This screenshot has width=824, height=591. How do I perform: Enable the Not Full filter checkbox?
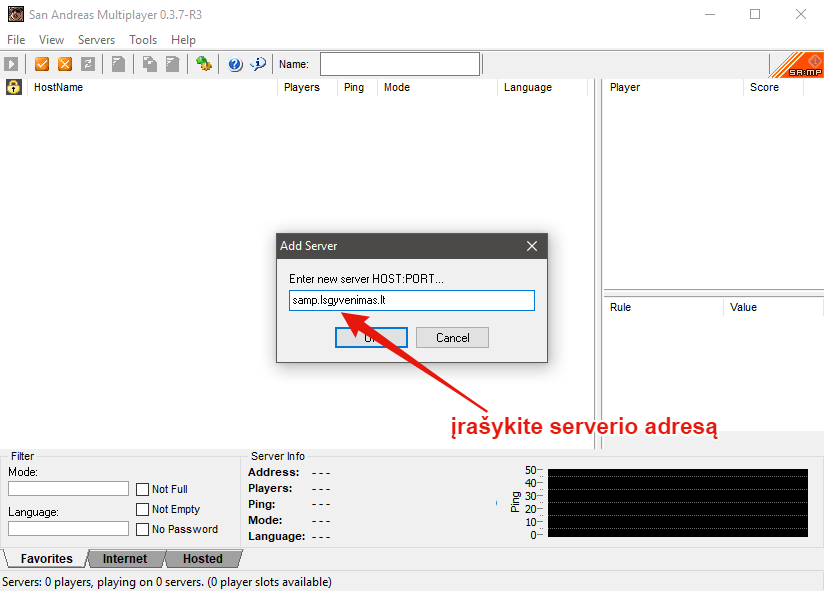pos(143,489)
